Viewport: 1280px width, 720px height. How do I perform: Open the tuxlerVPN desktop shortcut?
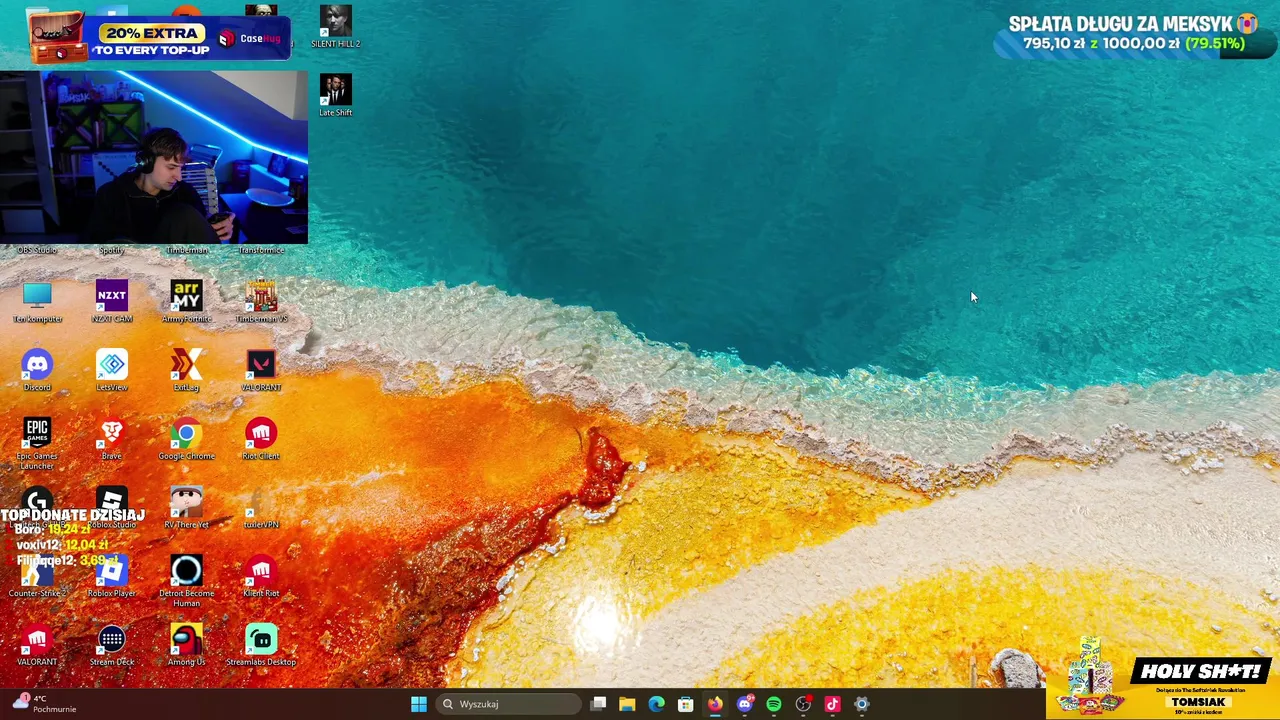click(x=261, y=508)
